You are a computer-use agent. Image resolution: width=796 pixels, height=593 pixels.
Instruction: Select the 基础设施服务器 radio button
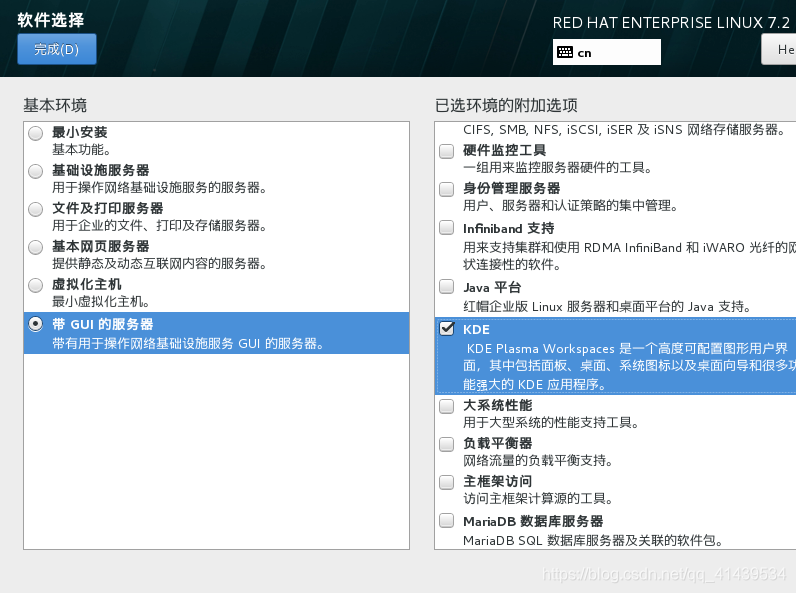(36, 172)
